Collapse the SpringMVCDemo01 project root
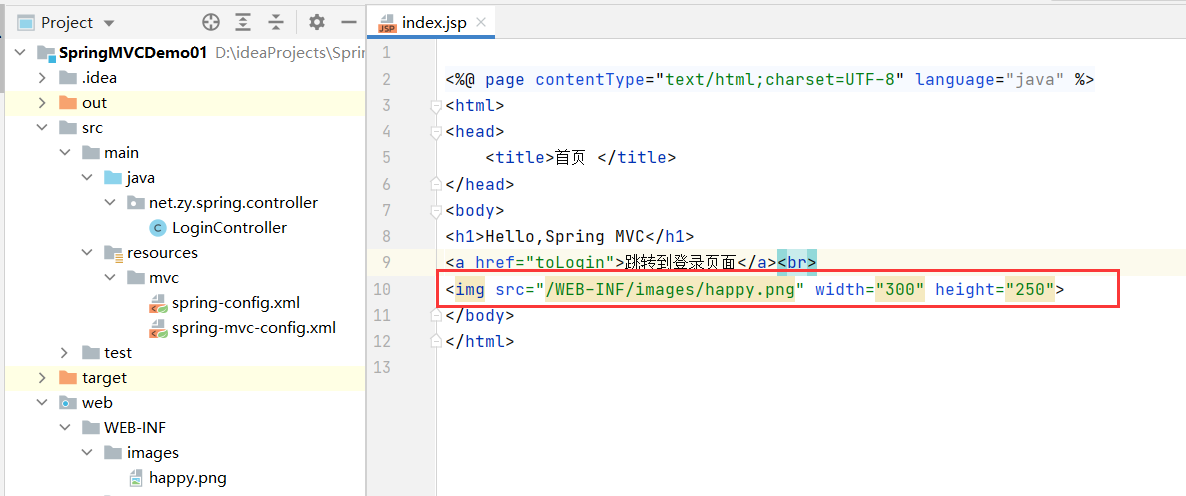The height and width of the screenshot is (496, 1186). pos(20,53)
